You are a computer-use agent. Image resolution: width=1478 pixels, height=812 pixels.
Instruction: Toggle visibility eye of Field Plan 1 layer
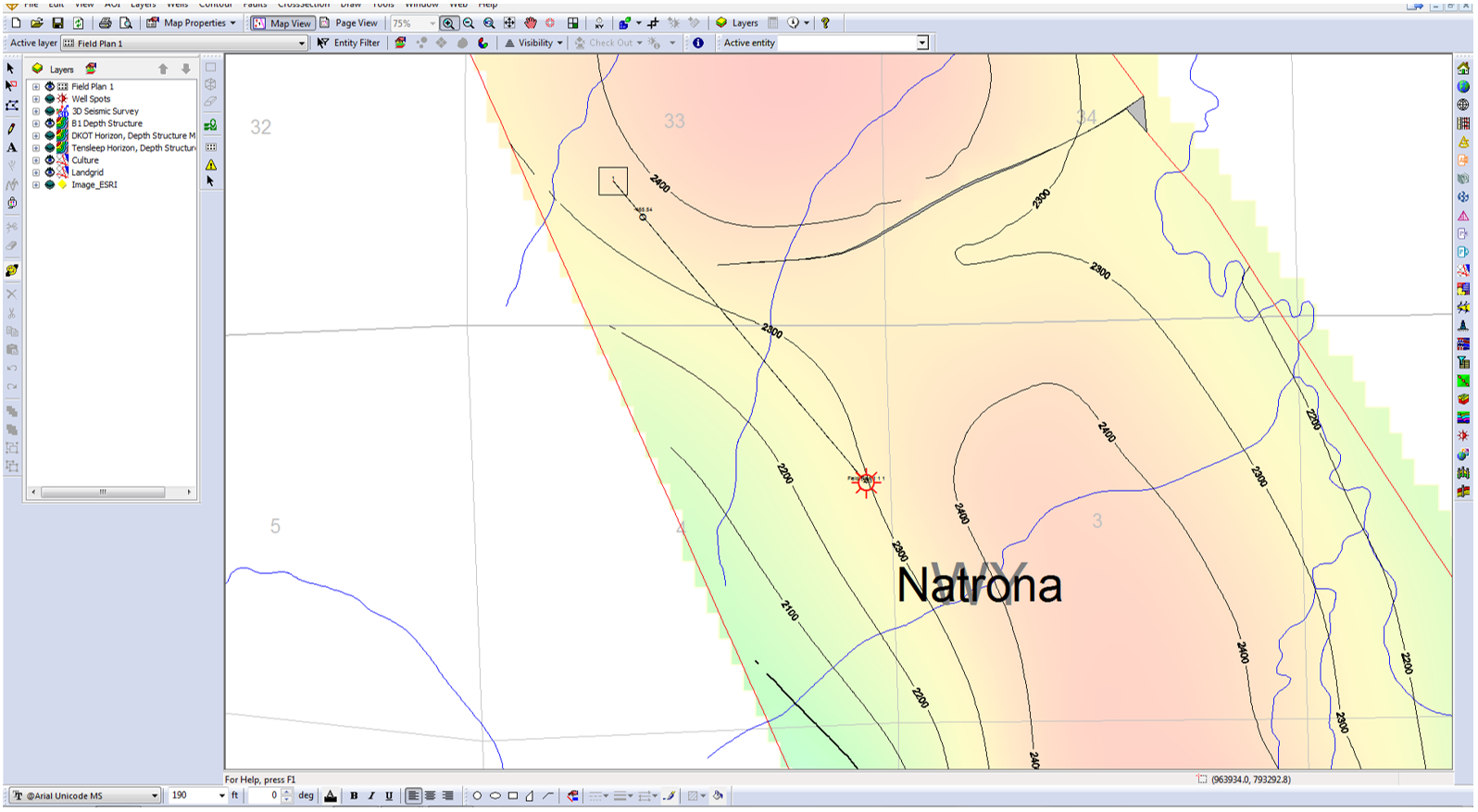[x=50, y=86]
